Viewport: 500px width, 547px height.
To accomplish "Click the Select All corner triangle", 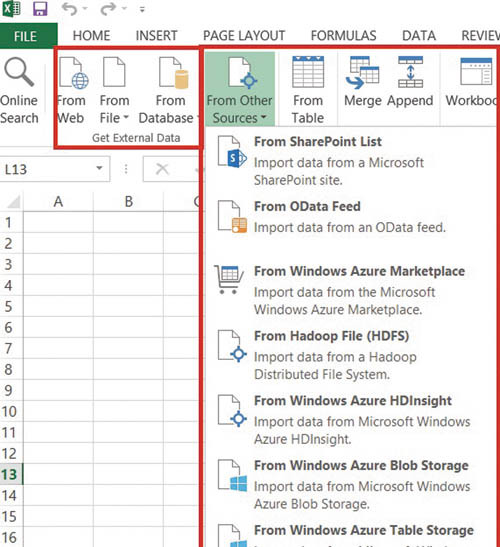I will pos(14,202).
